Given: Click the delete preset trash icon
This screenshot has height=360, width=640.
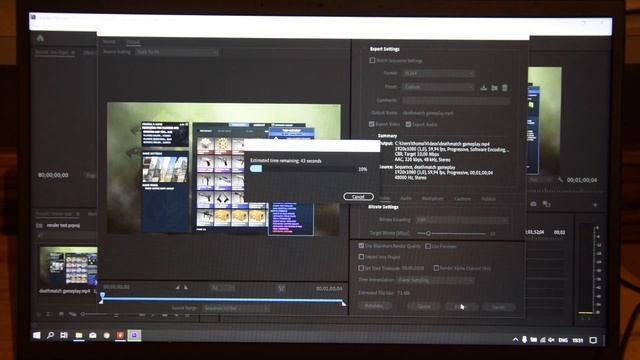Looking at the screenshot, I should coord(505,87).
